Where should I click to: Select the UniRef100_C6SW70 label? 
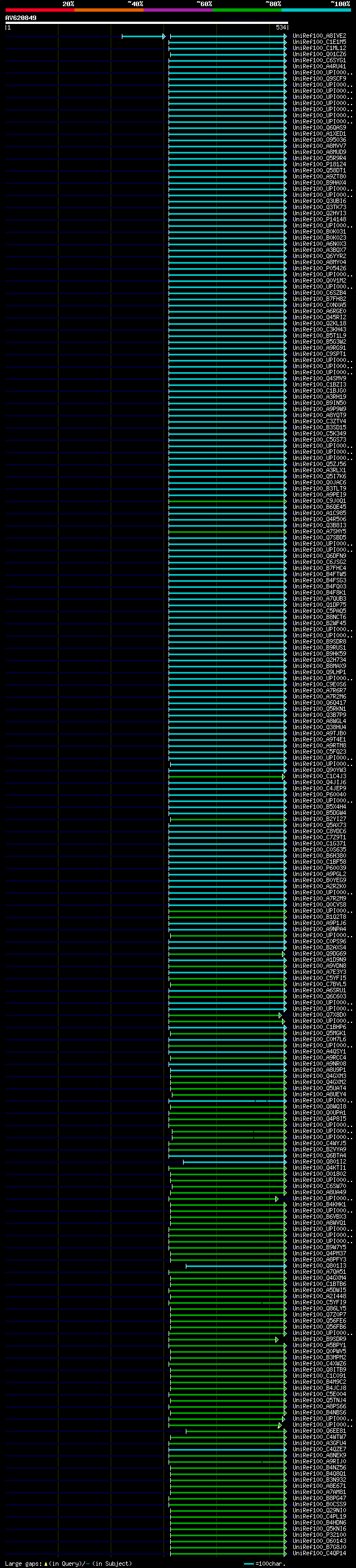(x=319, y=1186)
